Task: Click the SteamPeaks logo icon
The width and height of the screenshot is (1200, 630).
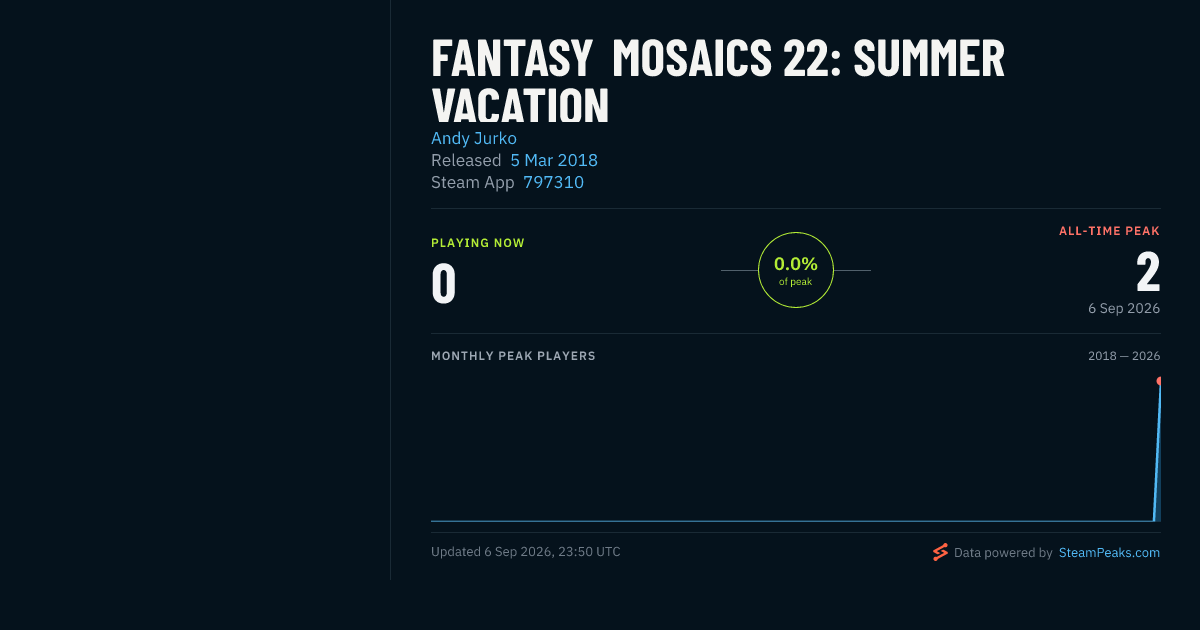Action: pyautogui.click(x=940, y=552)
